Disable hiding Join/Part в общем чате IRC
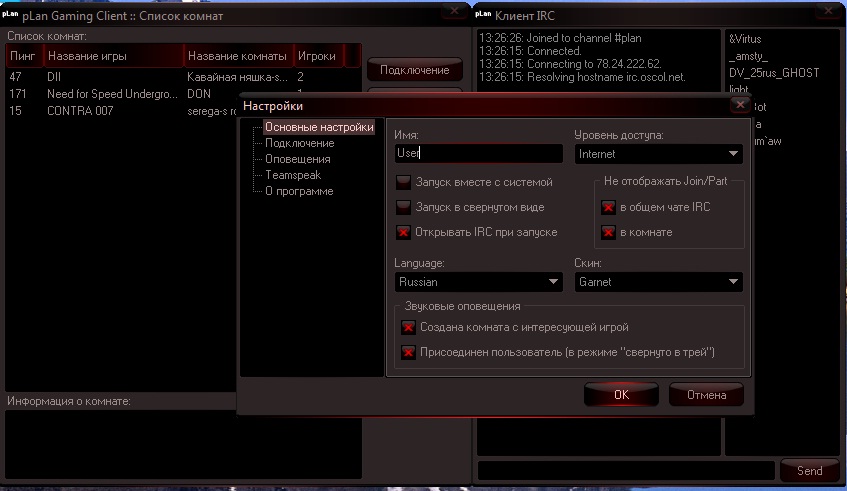The height and width of the screenshot is (491, 847). pos(608,207)
